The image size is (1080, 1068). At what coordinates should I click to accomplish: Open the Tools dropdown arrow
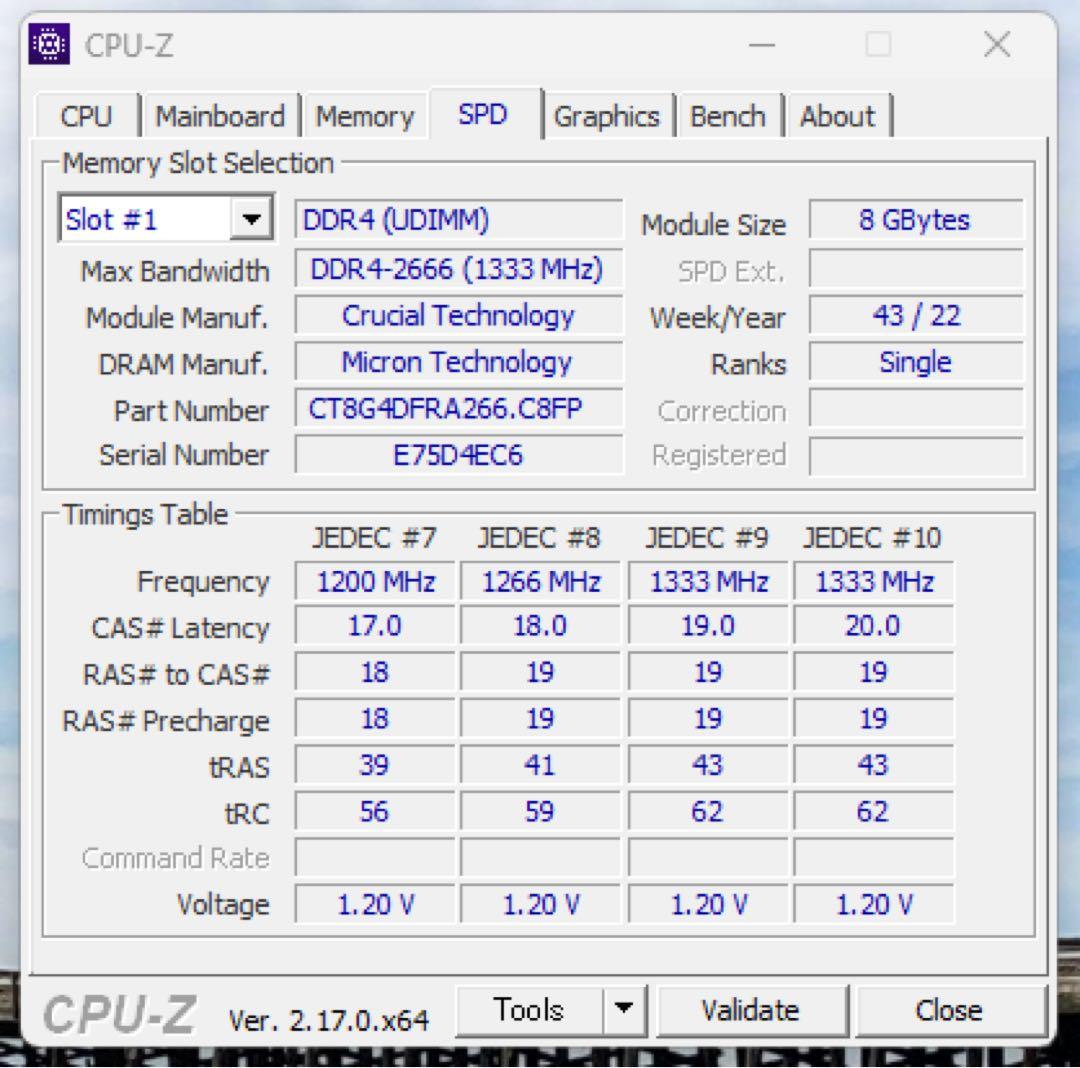click(x=624, y=1009)
